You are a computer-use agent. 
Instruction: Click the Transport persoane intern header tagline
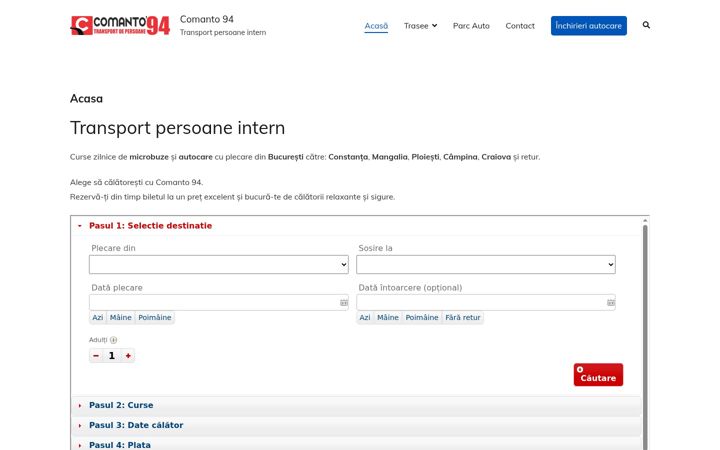(223, 33)
